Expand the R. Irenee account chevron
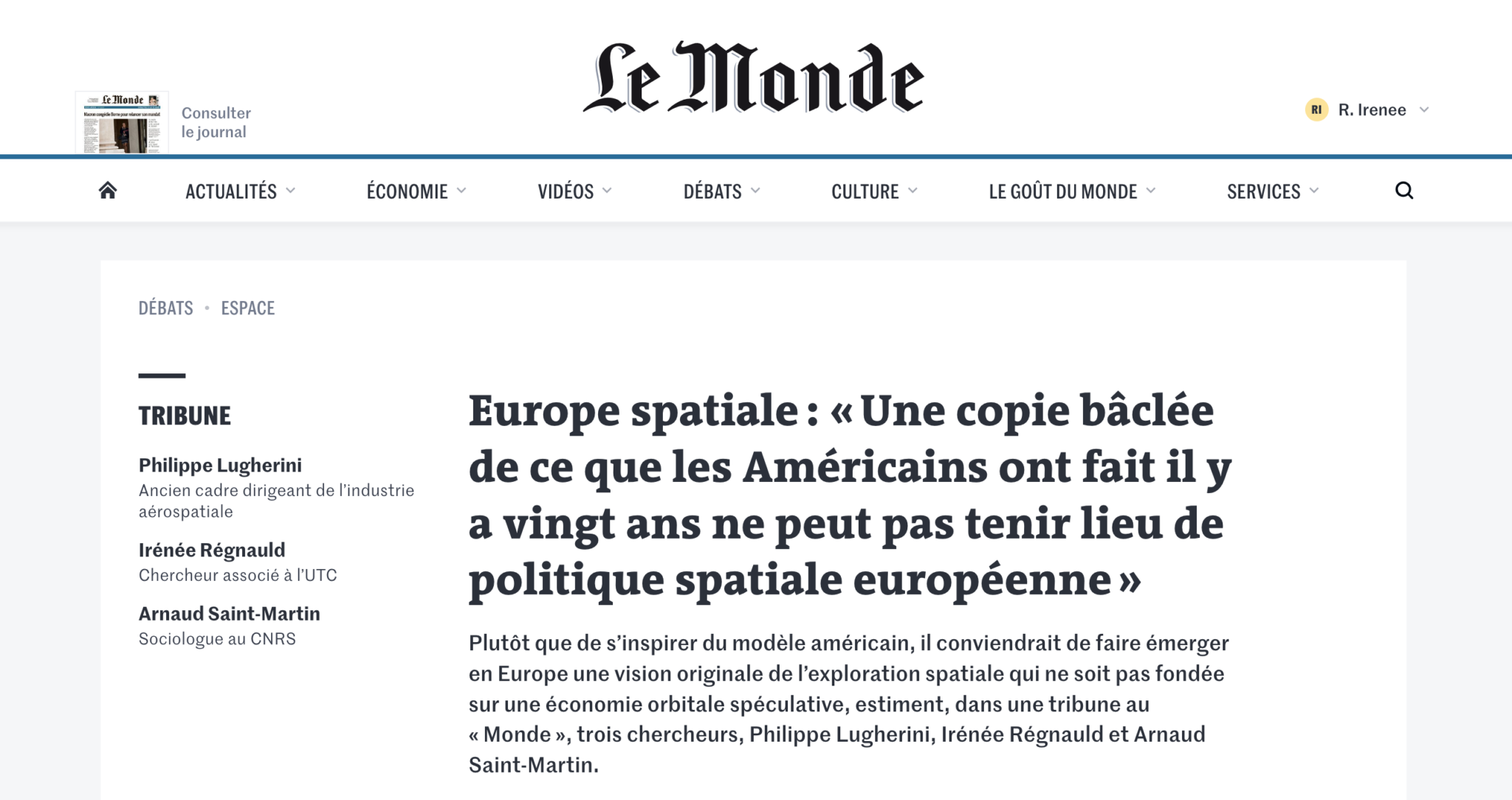Image resolution: width=1512 pixels, height=800 pixels. coord(1425,110)
